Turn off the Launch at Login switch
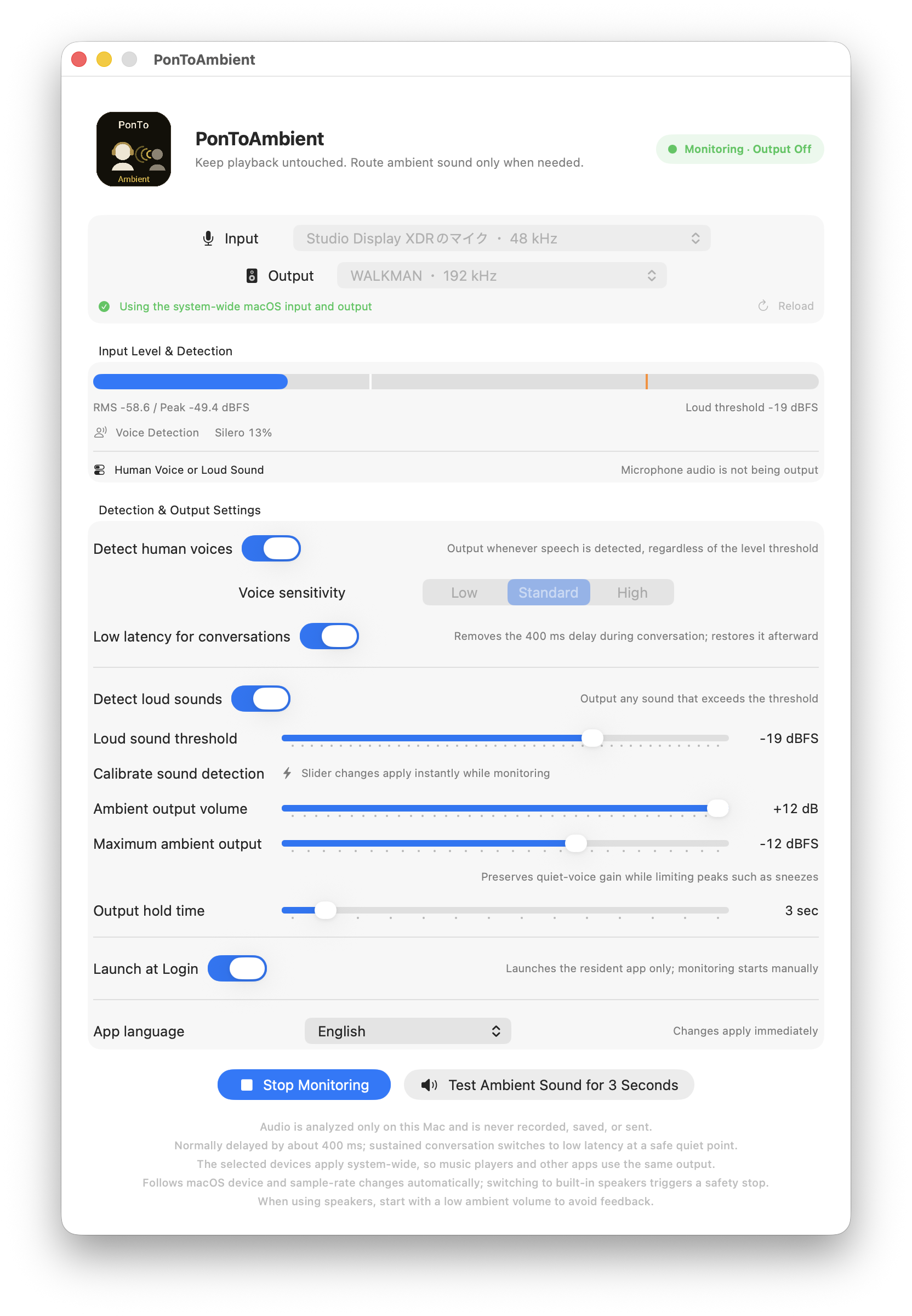 pyautogui.click(x=237, y=969)
